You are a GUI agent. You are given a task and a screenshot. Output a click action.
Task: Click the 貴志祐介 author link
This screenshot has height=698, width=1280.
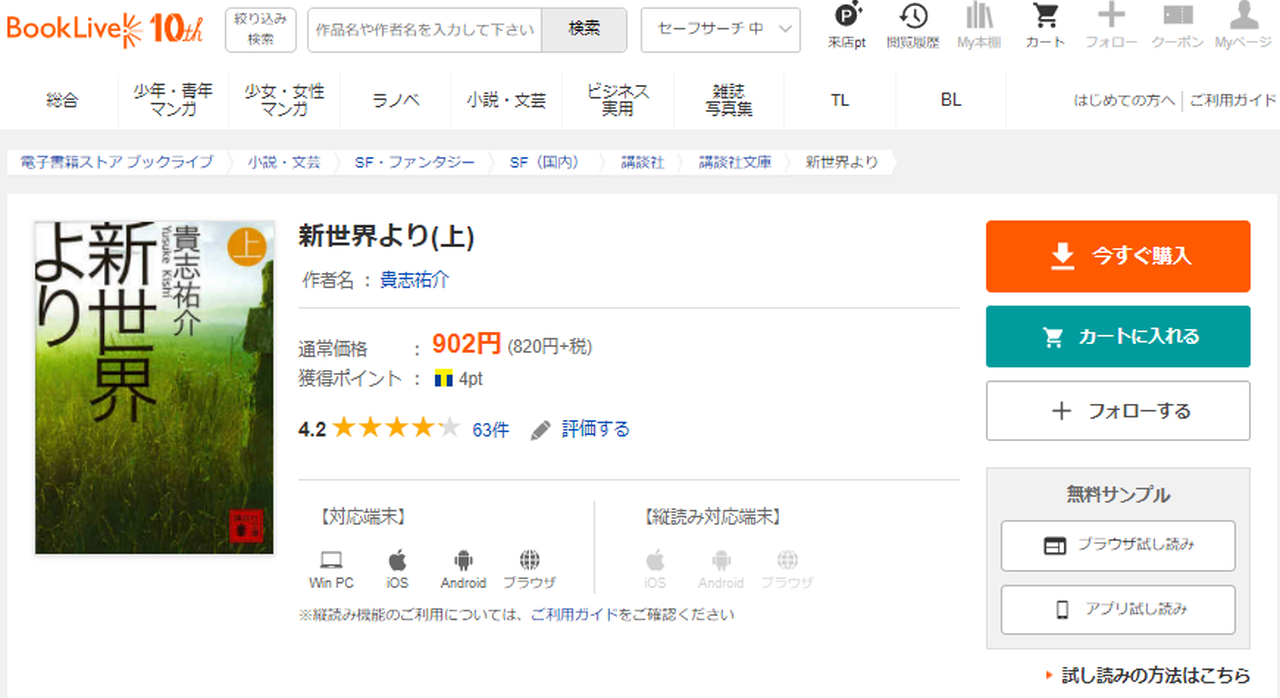pyautogui.click(x=414, y=280)
